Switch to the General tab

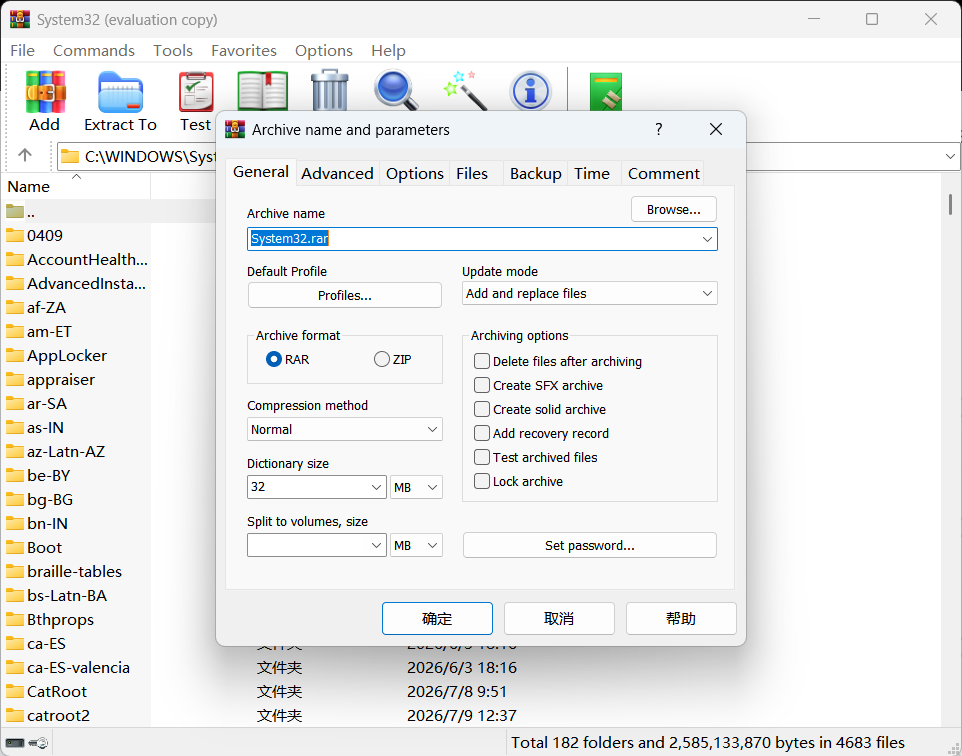(261, 172)
